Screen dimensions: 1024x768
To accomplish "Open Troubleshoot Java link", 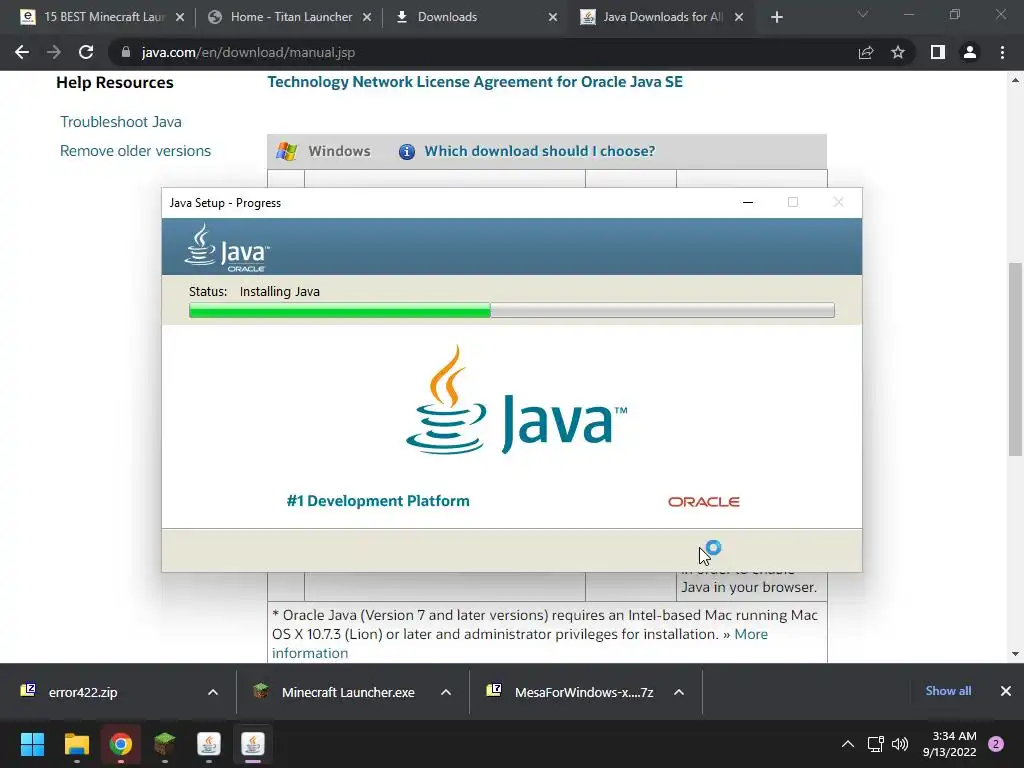I will pos(121,122).
